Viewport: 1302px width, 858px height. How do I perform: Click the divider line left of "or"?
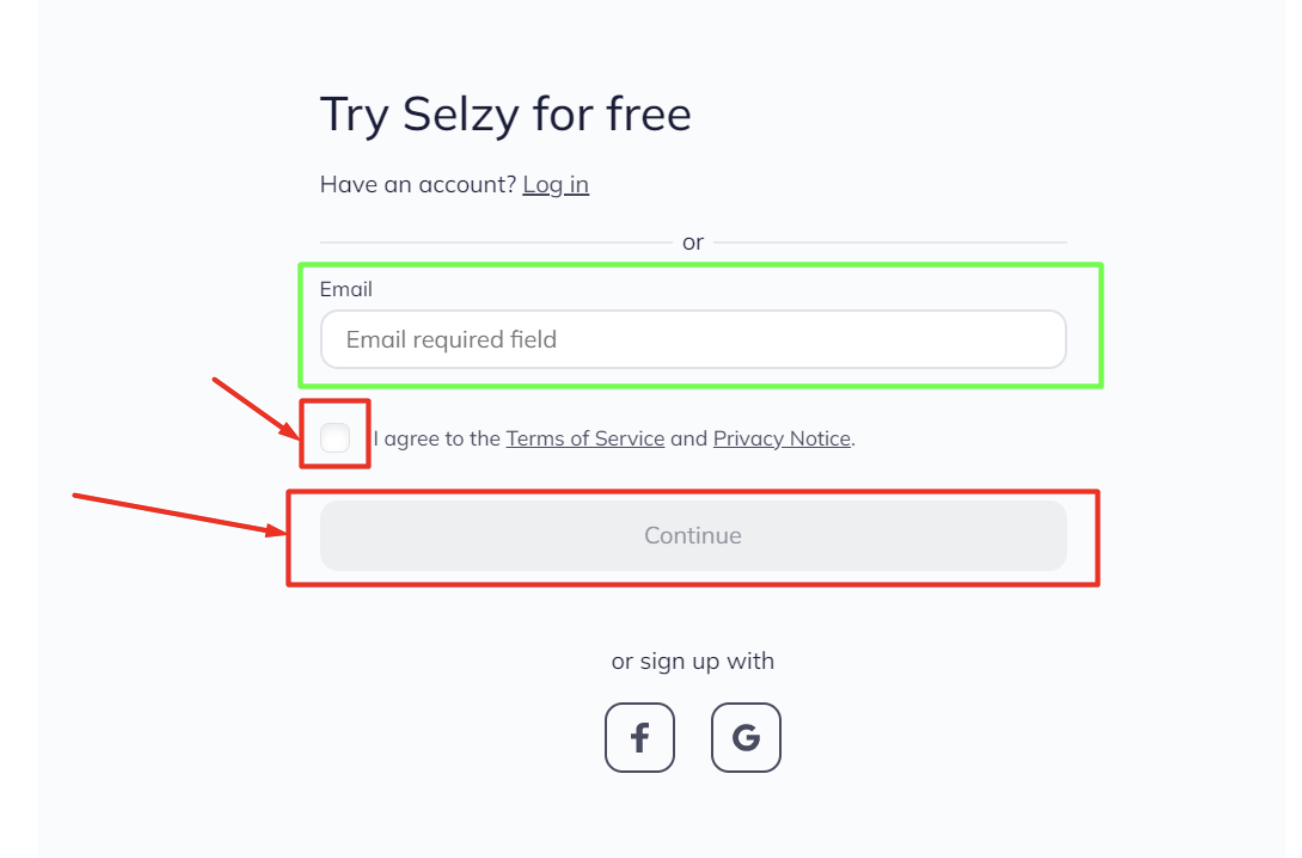coord(495,242)
